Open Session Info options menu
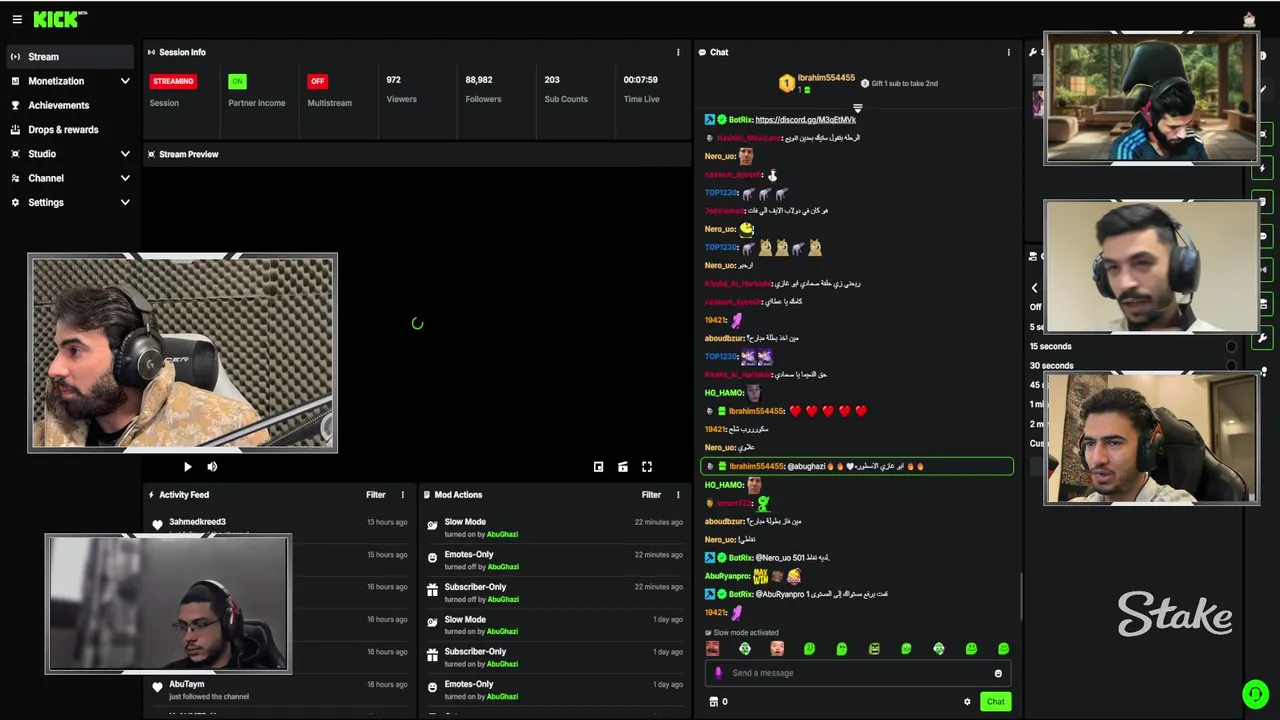1280x720 pixels. click(678, 52)
